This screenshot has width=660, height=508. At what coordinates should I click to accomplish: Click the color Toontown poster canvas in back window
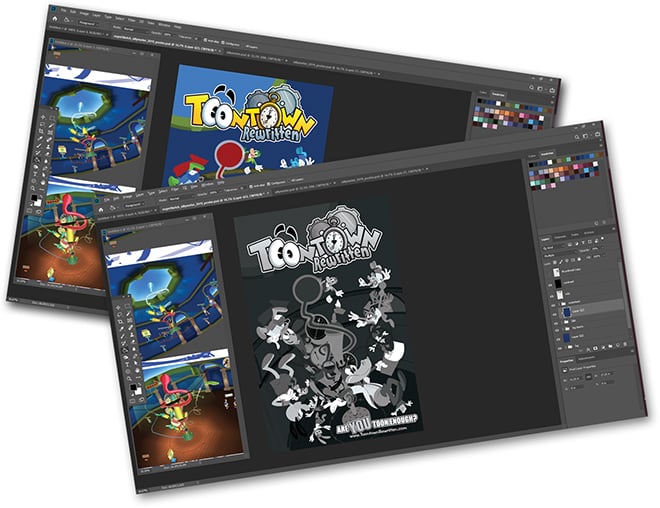(x=248, y=126)
